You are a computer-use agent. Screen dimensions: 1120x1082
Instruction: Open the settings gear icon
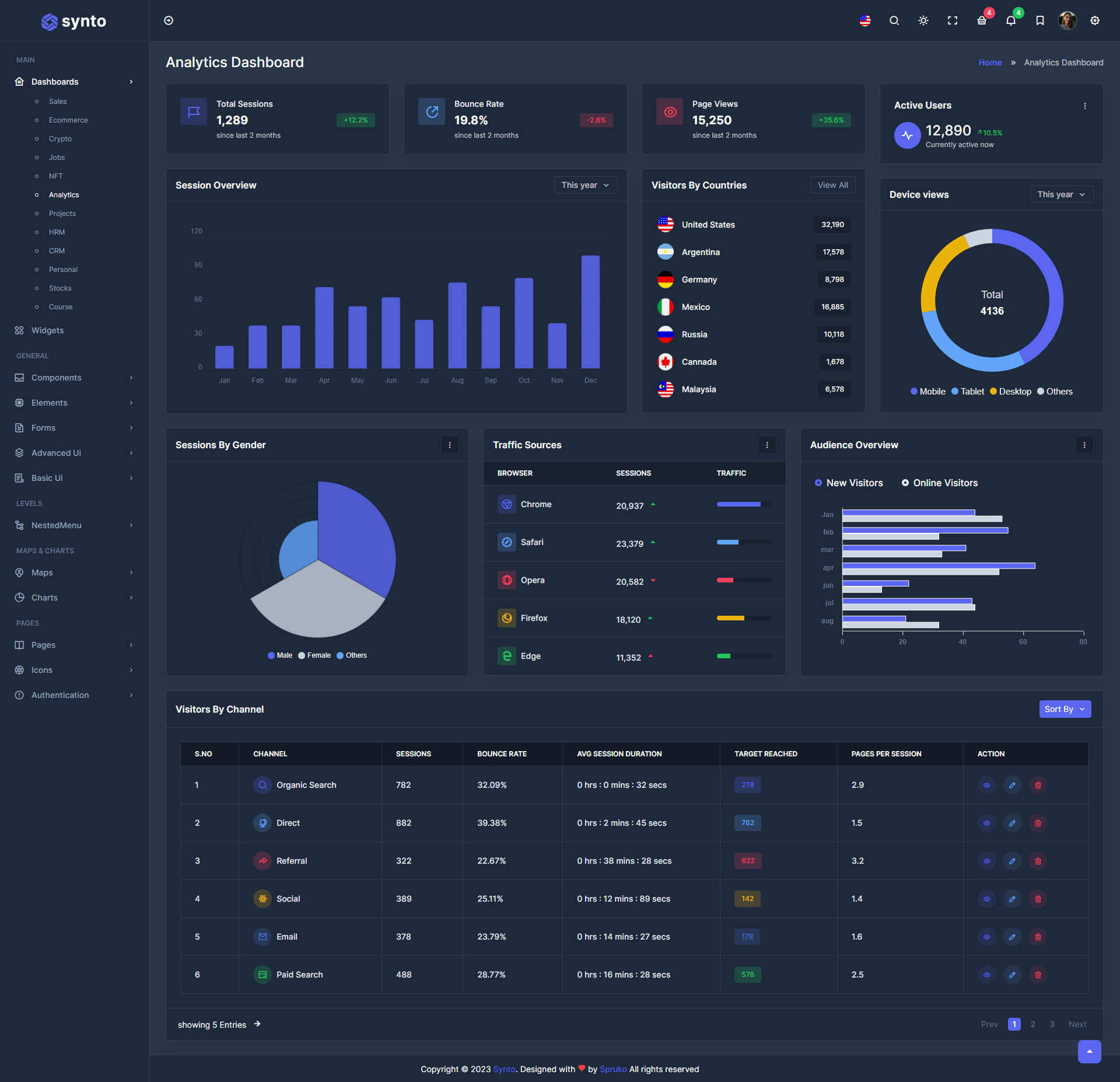[1095, 20]
